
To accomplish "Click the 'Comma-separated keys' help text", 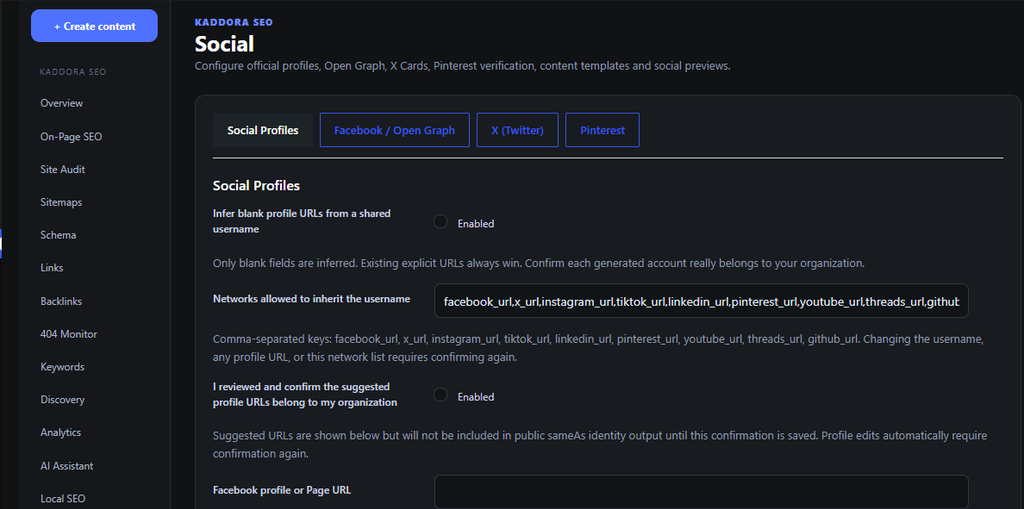I will click(598, 349).
